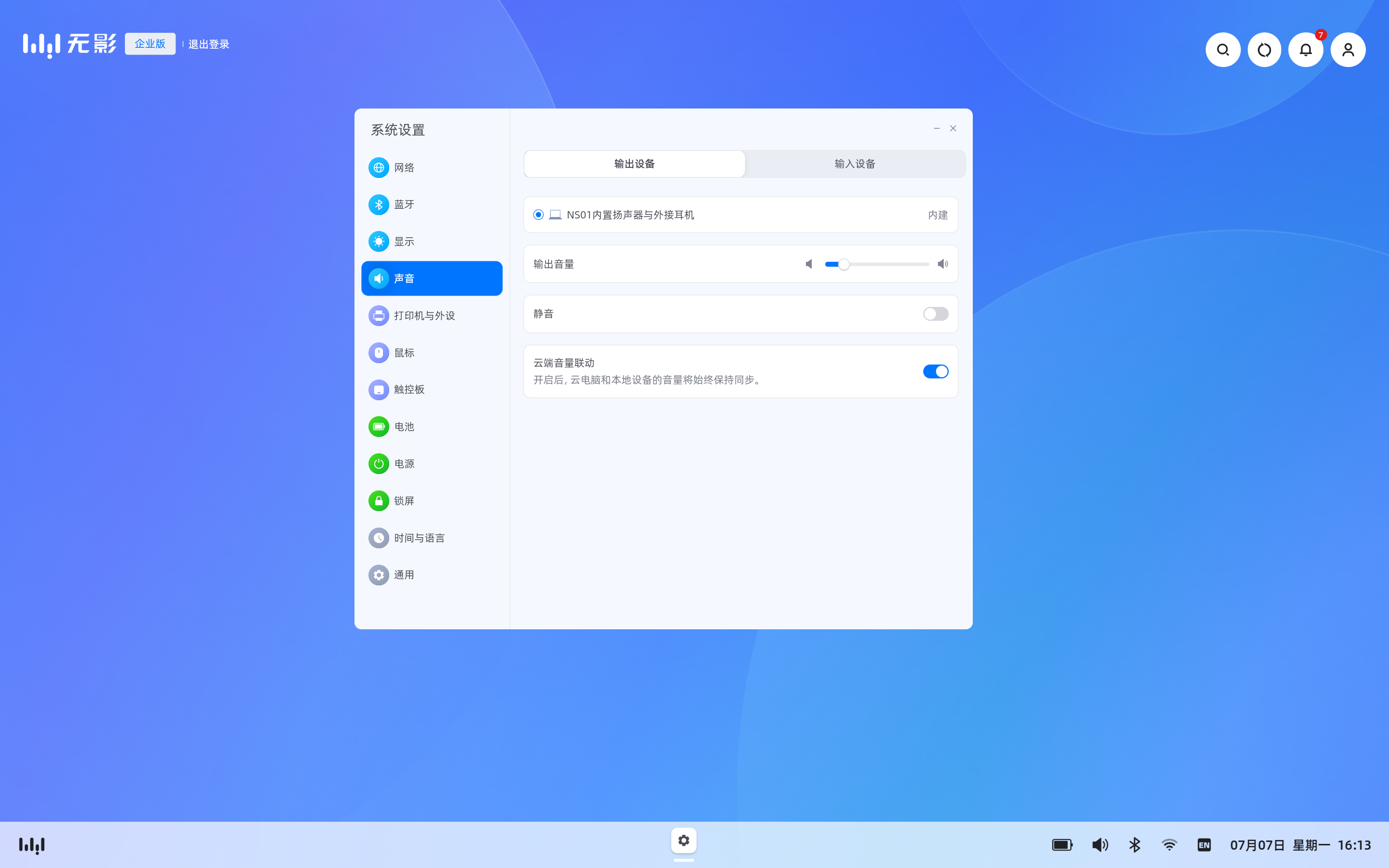The width and height of the screenshot is (1389, 868).
Task: Open the 触控板 touchpad settings
Action: pyautogui.click(x=432, y=390)
